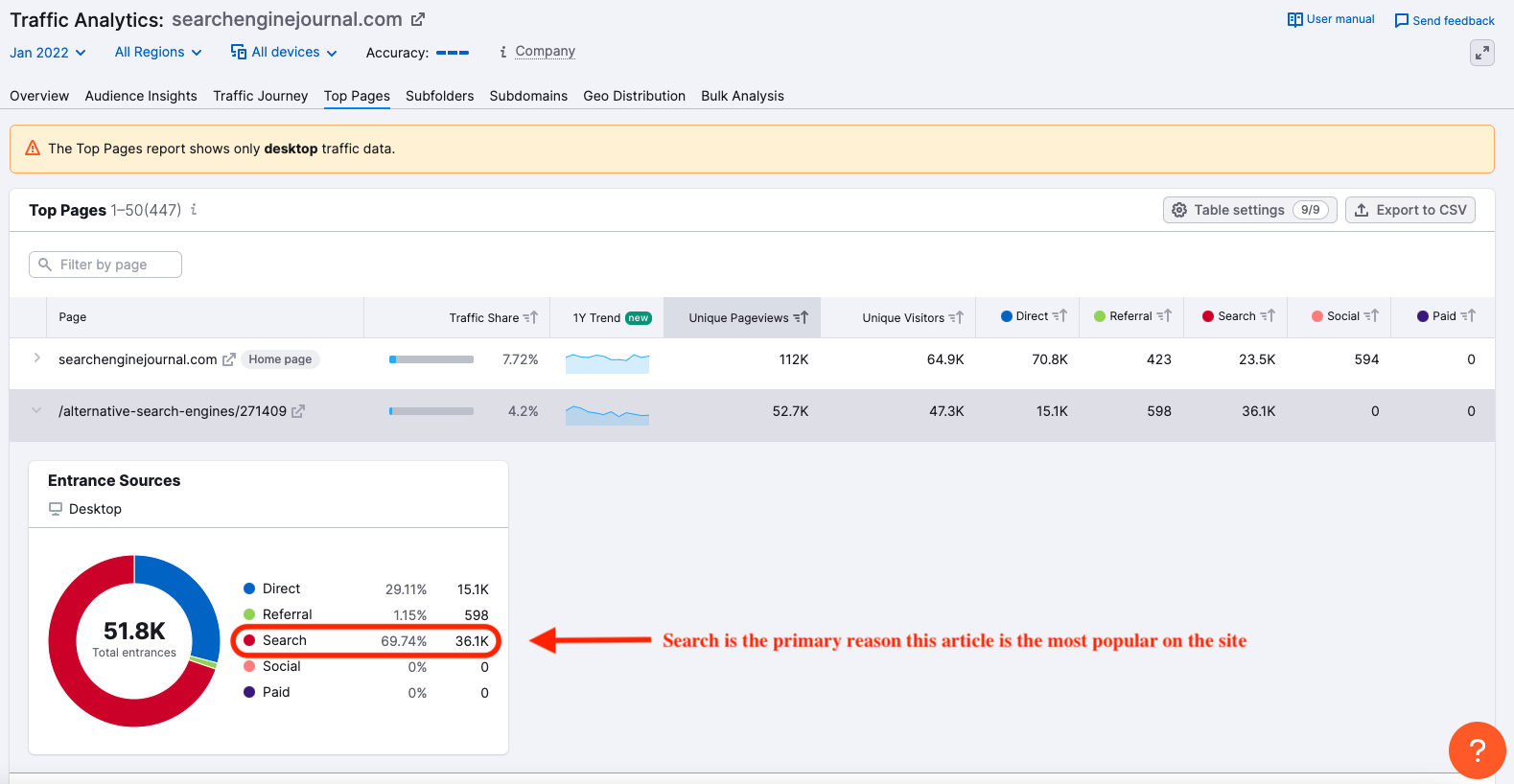Switch to the Overview tab

tap(39, 96)
